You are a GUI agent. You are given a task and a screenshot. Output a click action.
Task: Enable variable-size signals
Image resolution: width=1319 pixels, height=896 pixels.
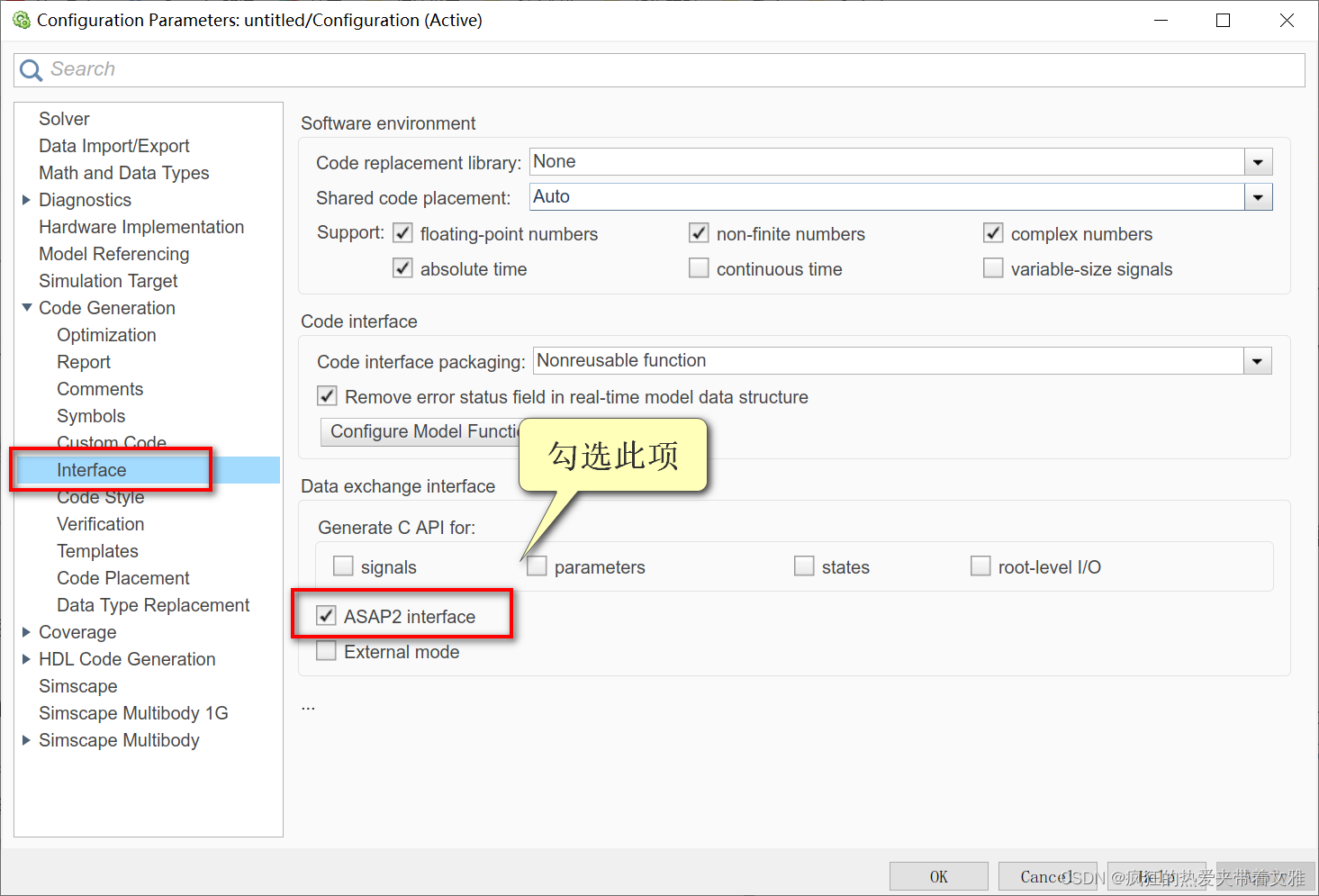pyautogui.click(x=992, y=267)
